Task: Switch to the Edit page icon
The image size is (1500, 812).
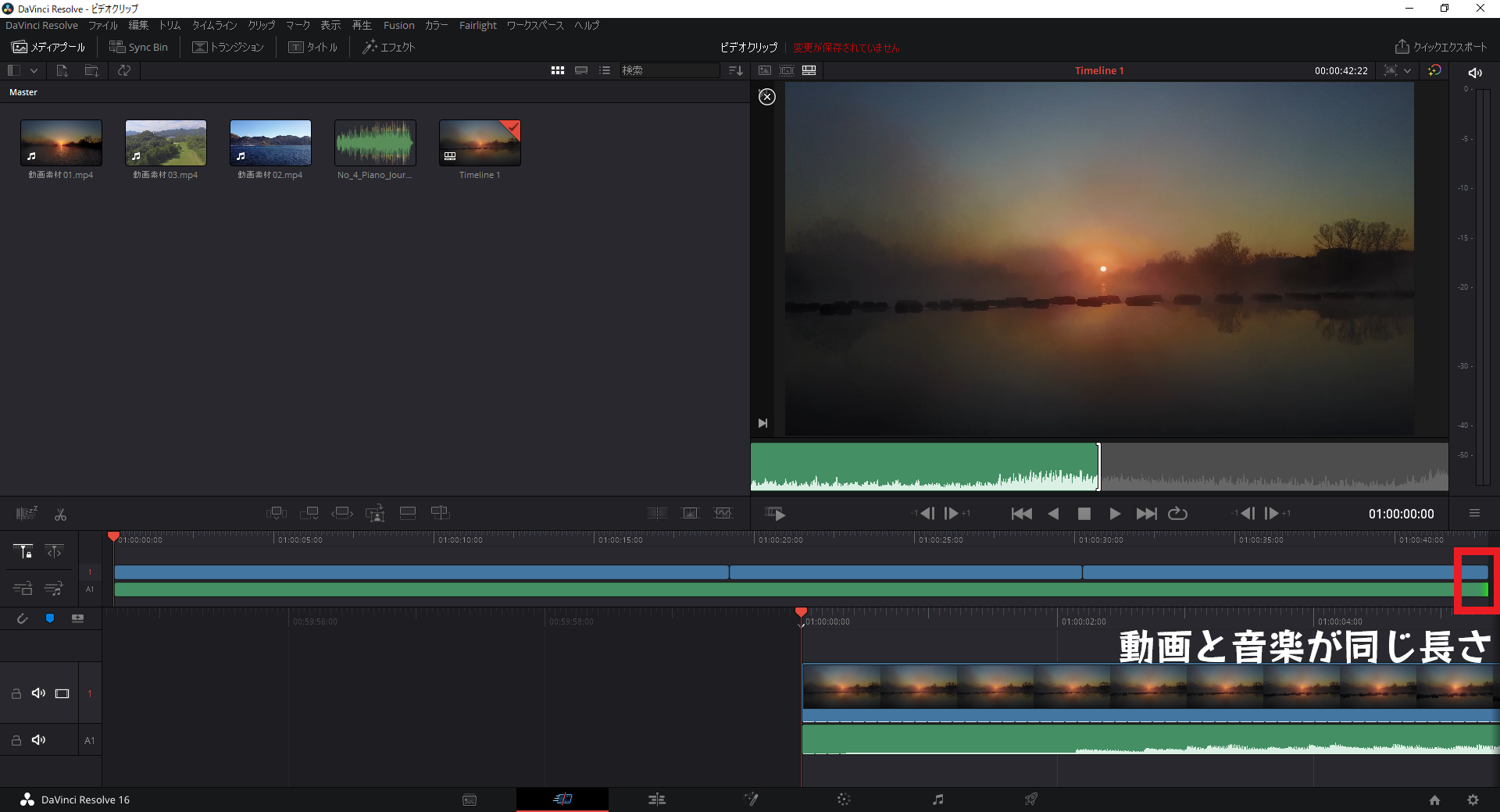Action: pyautogui.click(x=656, y=799)
